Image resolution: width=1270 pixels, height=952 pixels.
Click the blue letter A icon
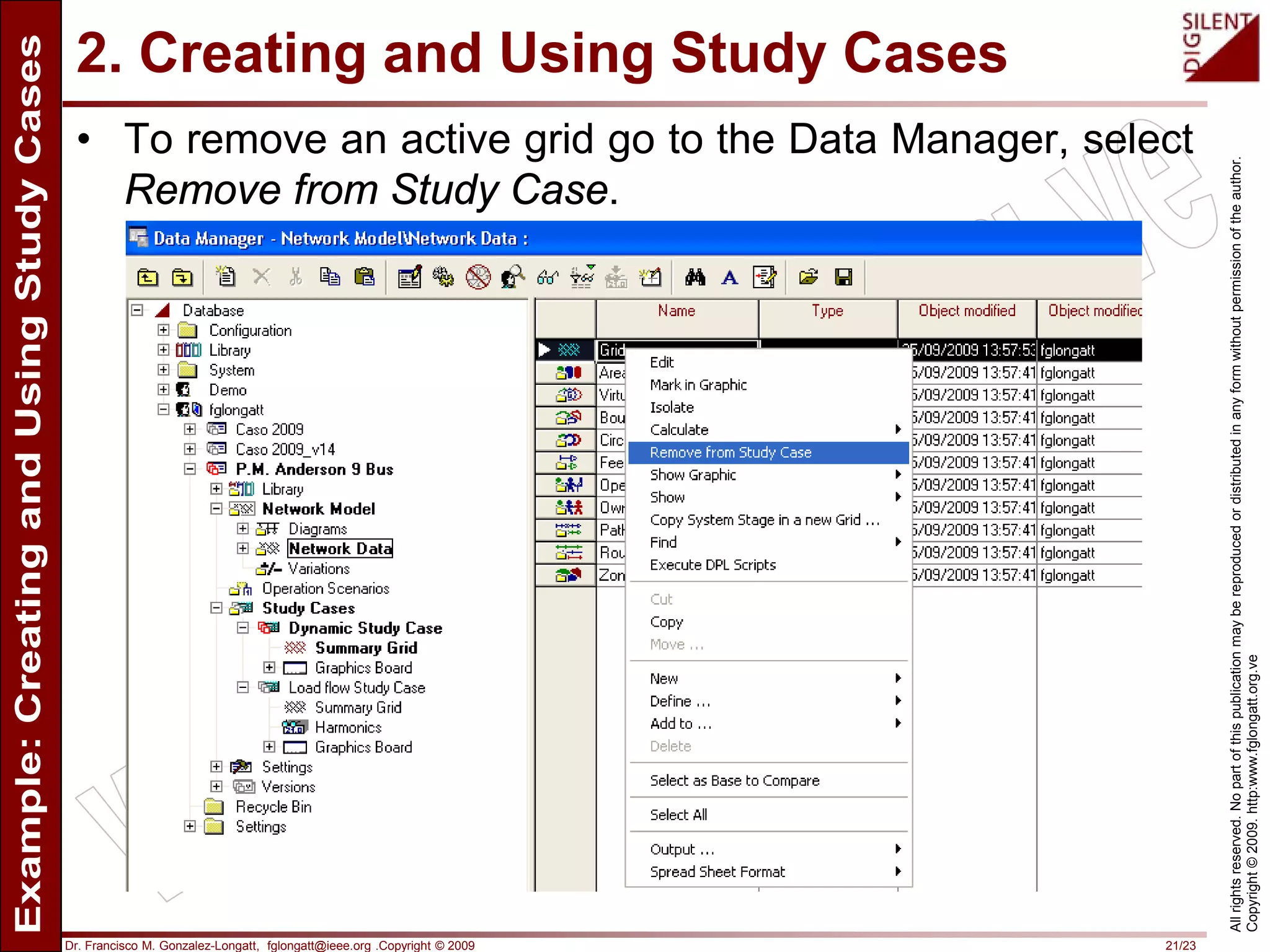730,278
